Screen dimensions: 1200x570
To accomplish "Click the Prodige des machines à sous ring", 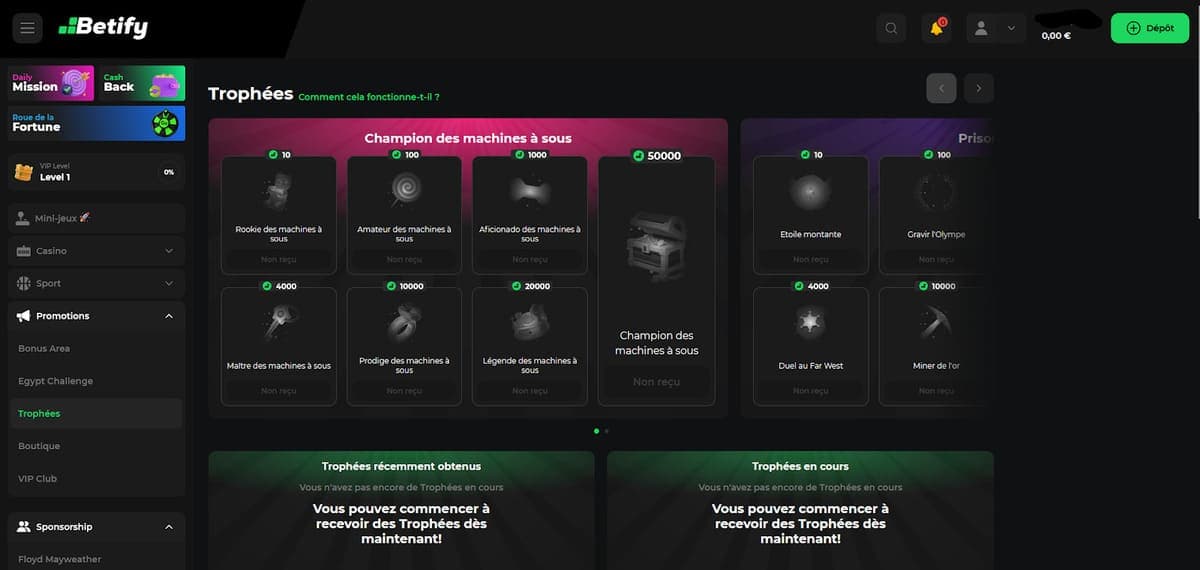I will pyautogui.click(x=404, y=322).
